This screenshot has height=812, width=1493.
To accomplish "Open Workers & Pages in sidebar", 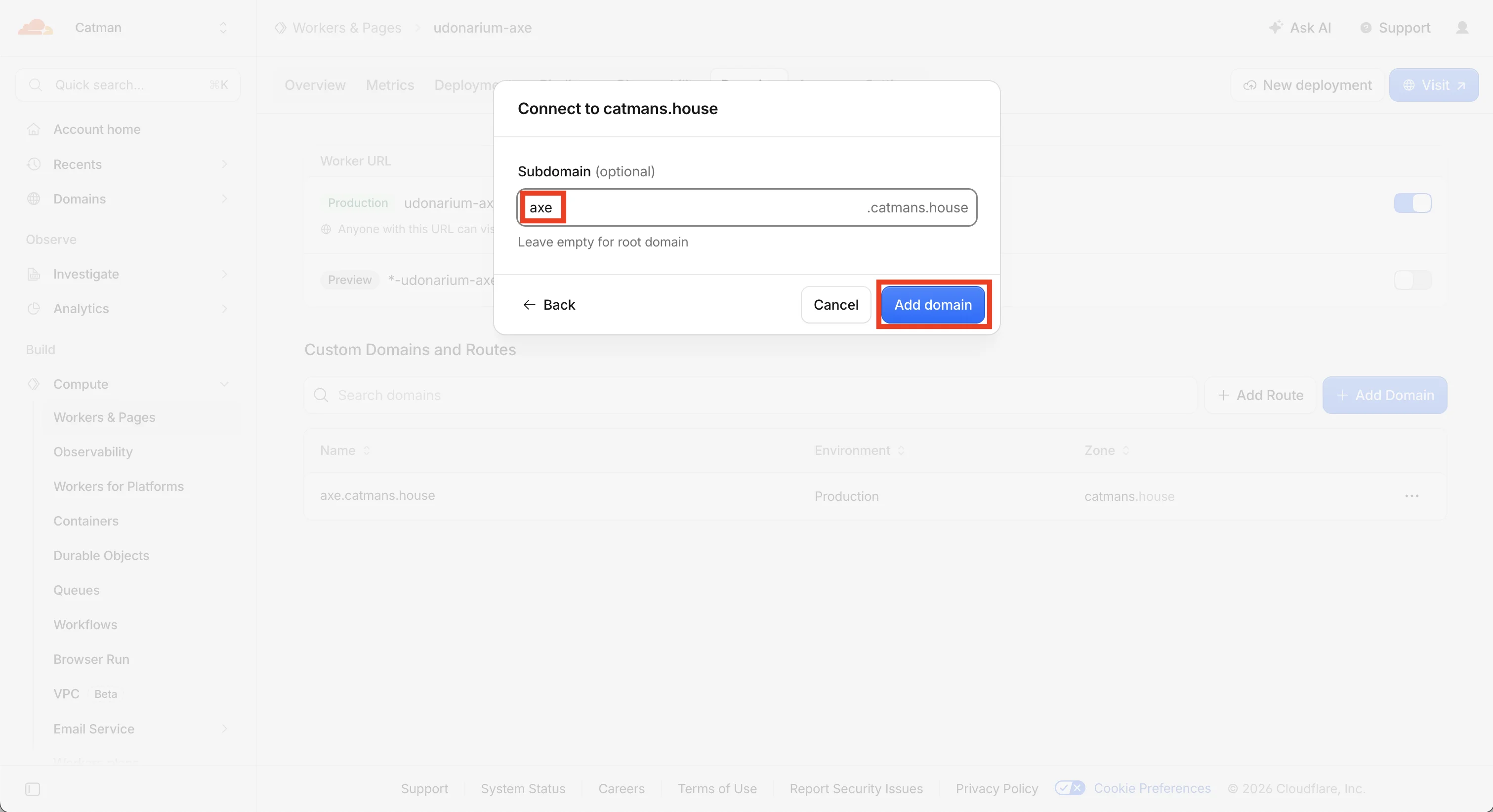I will coord(104,417).
